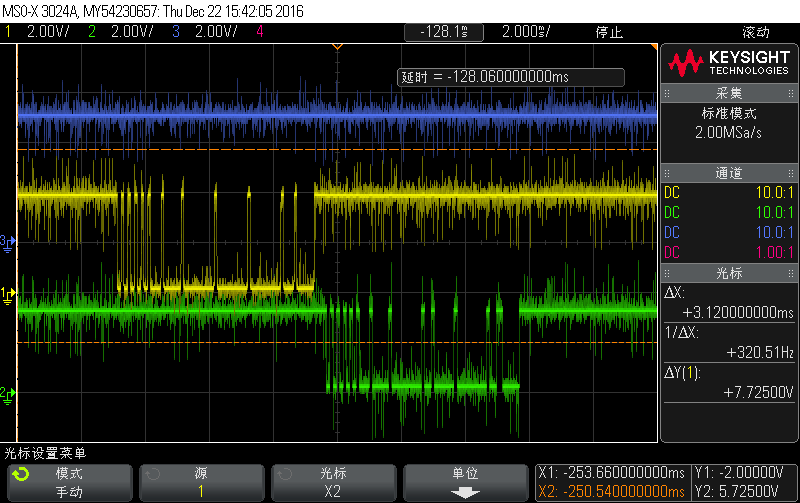Click the MSO-X 3024A title timestamp text

[x=153, y=11]
